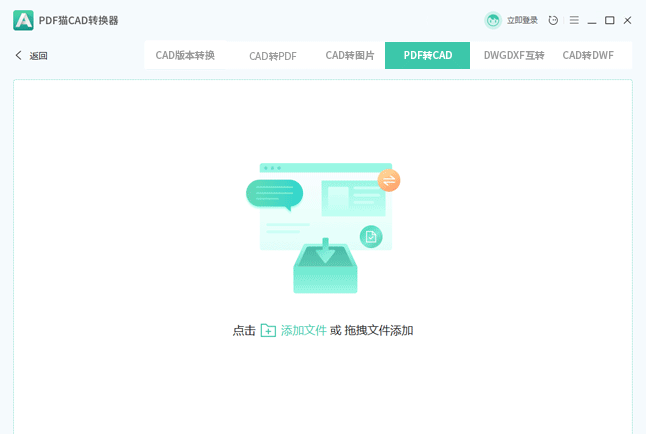Click the green document badge icon
This screenshot has height=434, width=646.
[371, 236]
